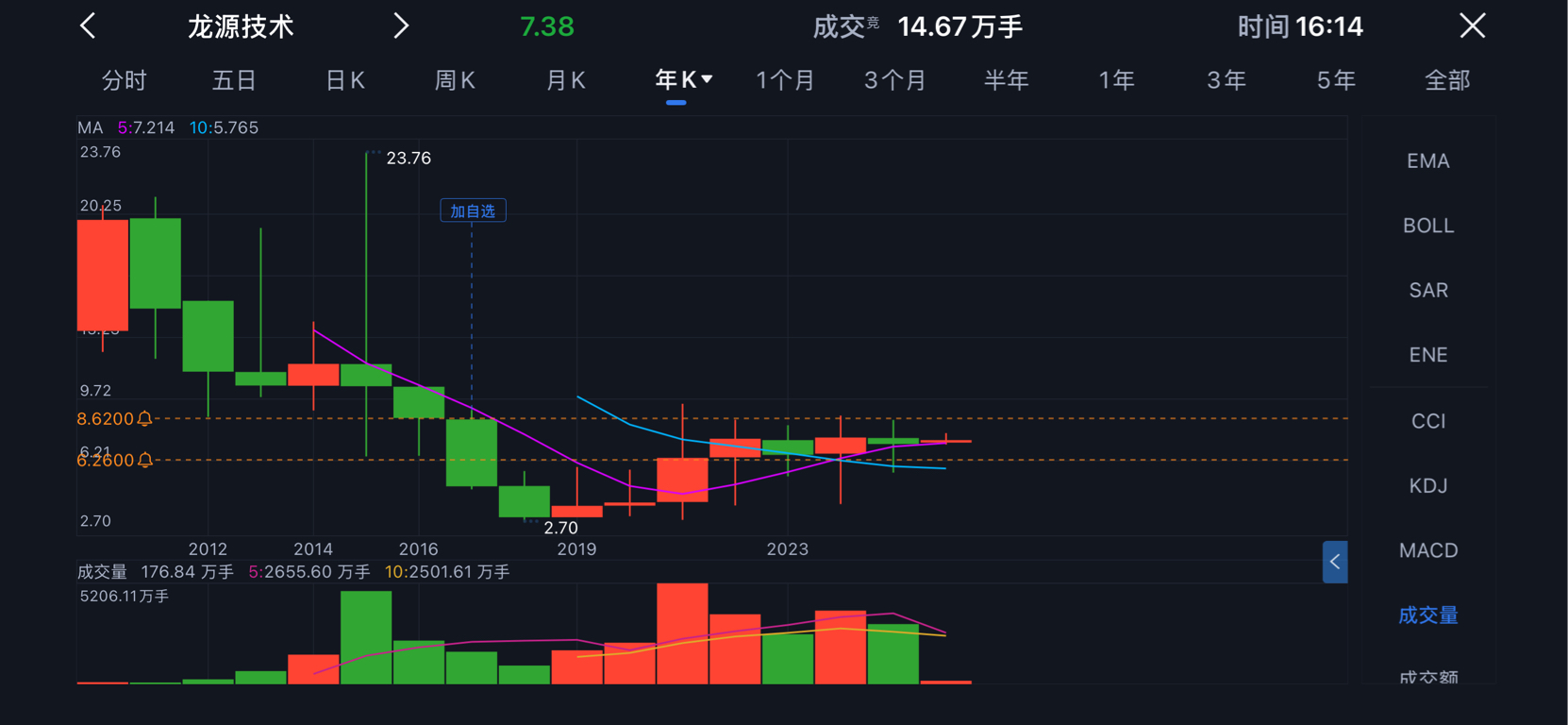Close the full-screen chart view
Viewport: 1568px width, 725px height.
[1472, 25]
